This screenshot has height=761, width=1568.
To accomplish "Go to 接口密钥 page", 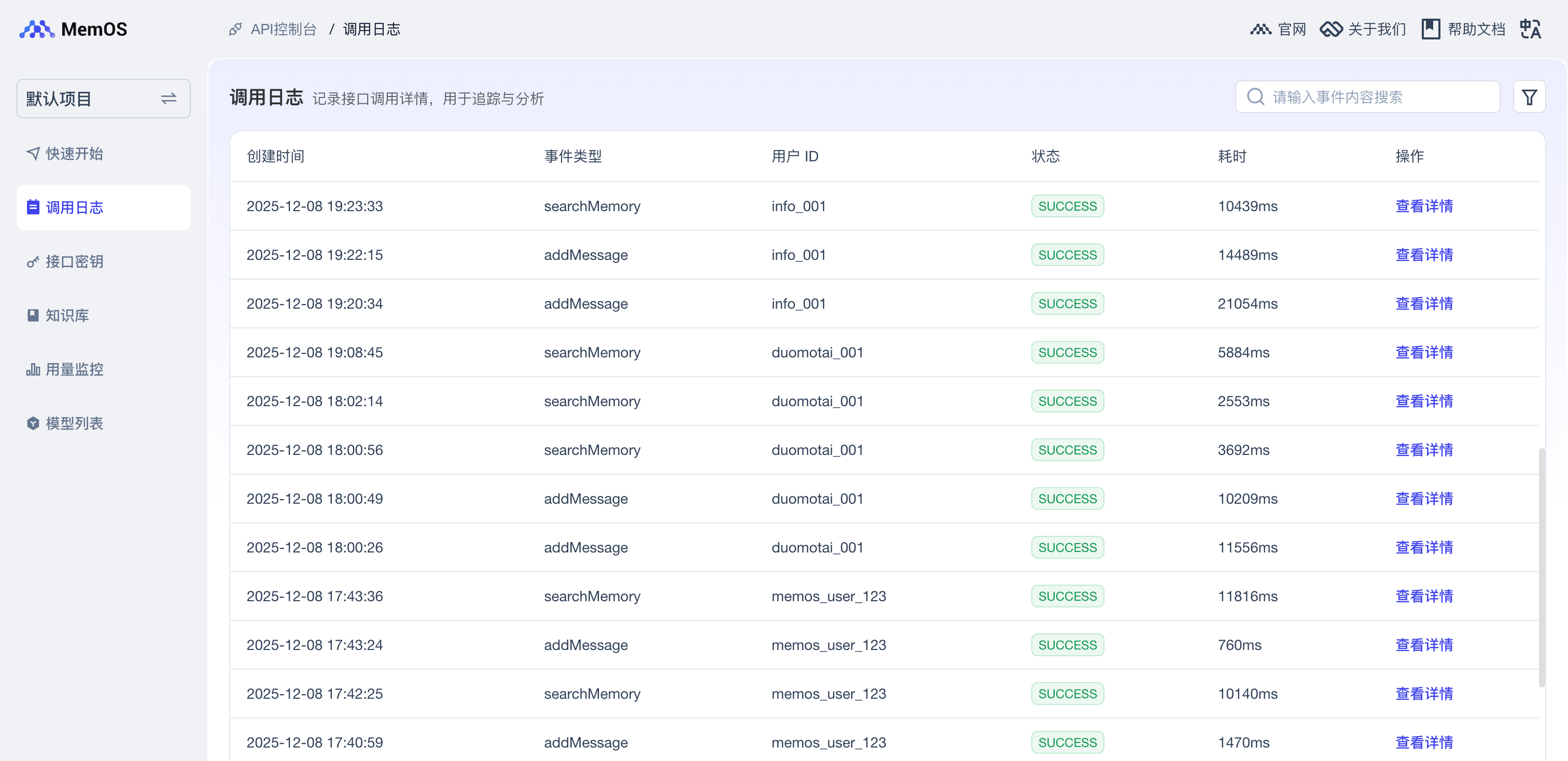I will tap(74, 262).
